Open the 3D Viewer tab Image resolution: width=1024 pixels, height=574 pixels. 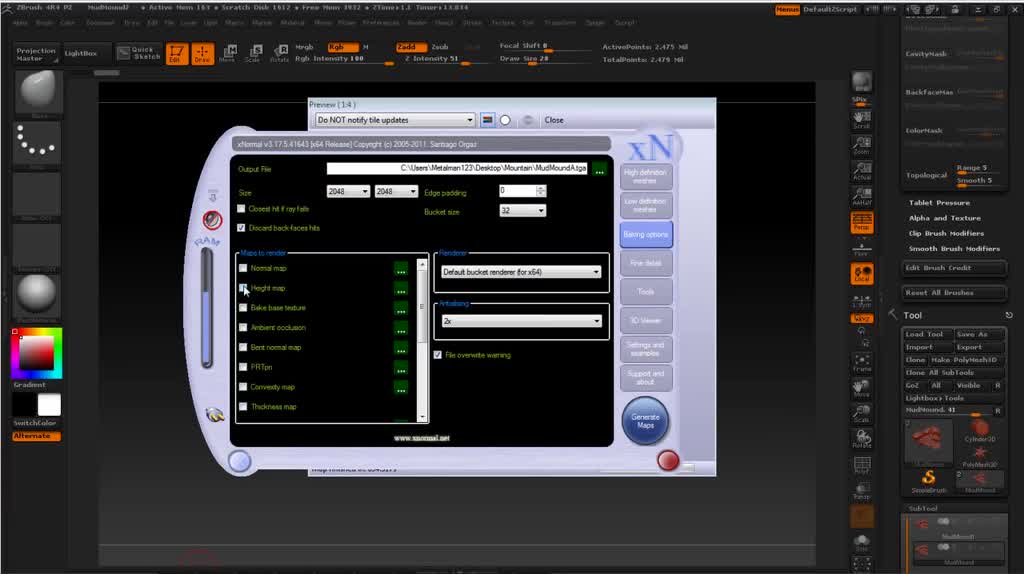click(x=645, y=321)
